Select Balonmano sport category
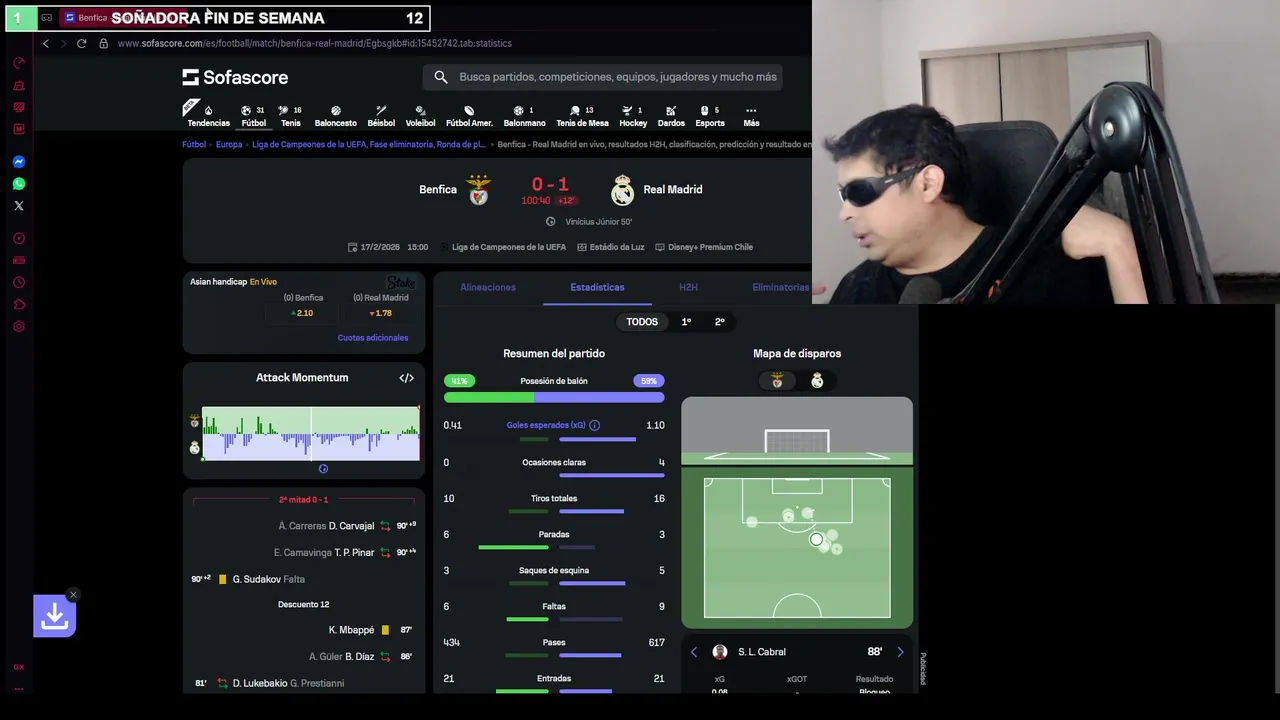 click(524, 116)
